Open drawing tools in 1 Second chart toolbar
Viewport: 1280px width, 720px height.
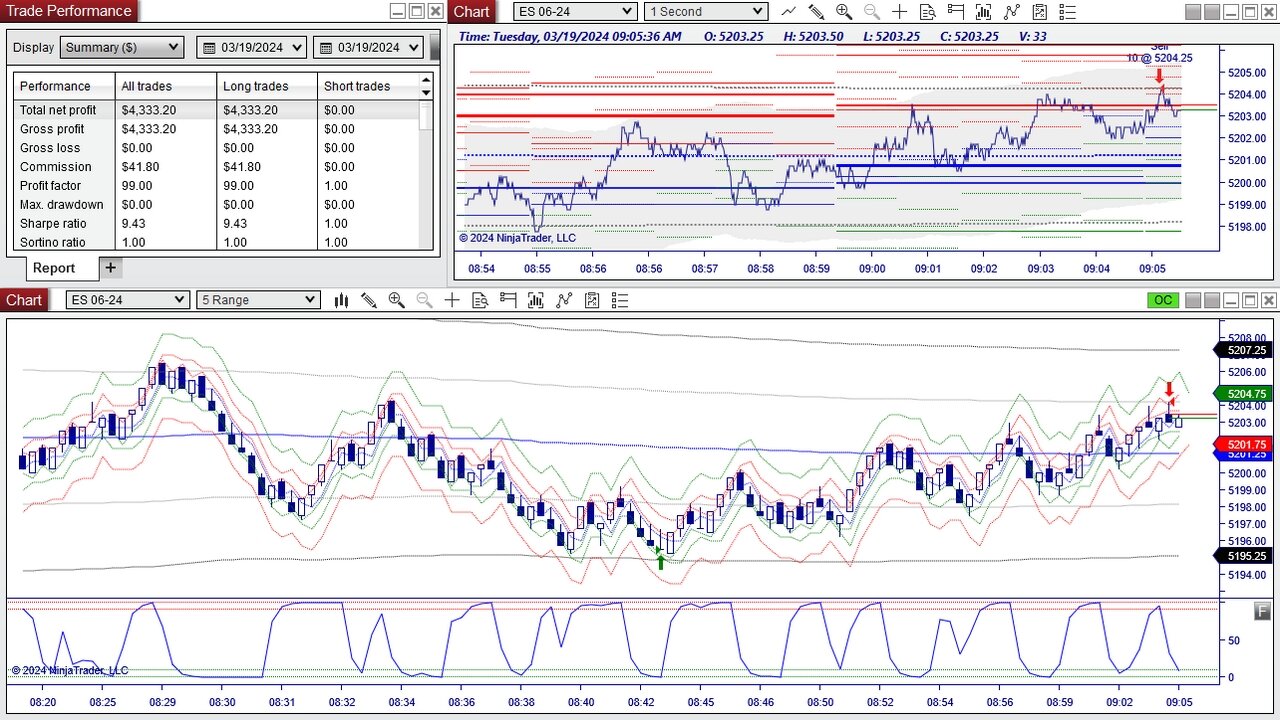click(817, 12)
